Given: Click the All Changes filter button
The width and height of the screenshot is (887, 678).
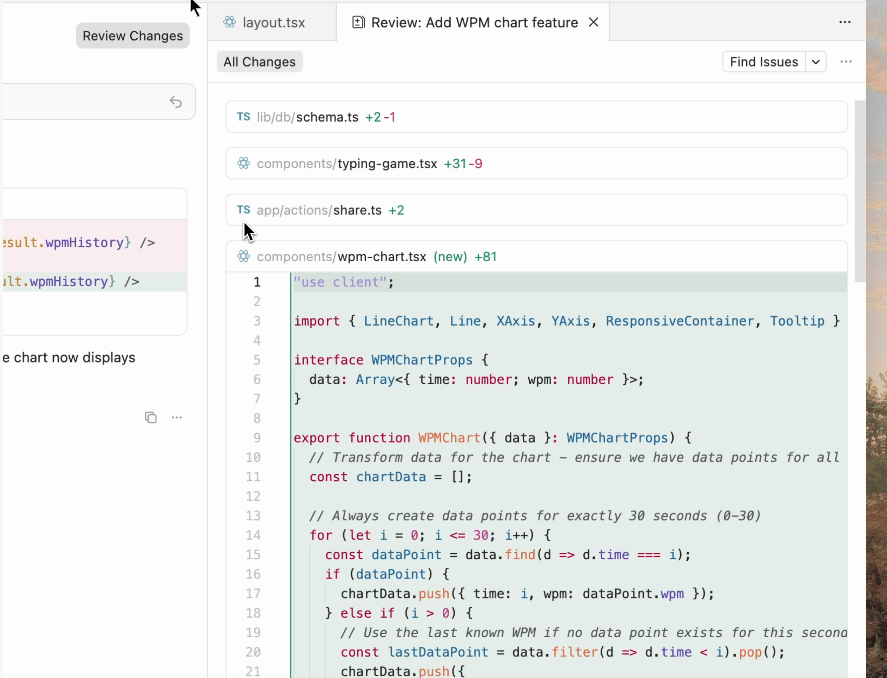Looking at the screenshot, I should [259, 62].
